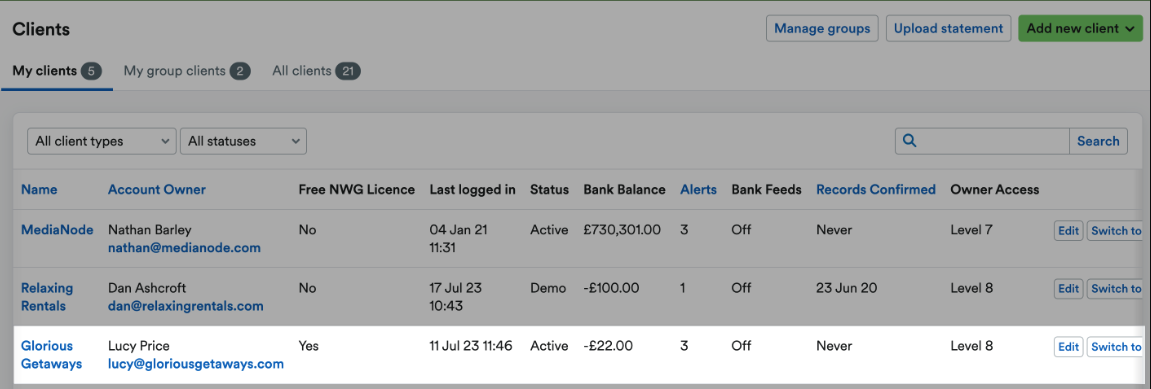
Task: Click the lucy@gloriousgetaways.com email link
Action: pos(196,363)
